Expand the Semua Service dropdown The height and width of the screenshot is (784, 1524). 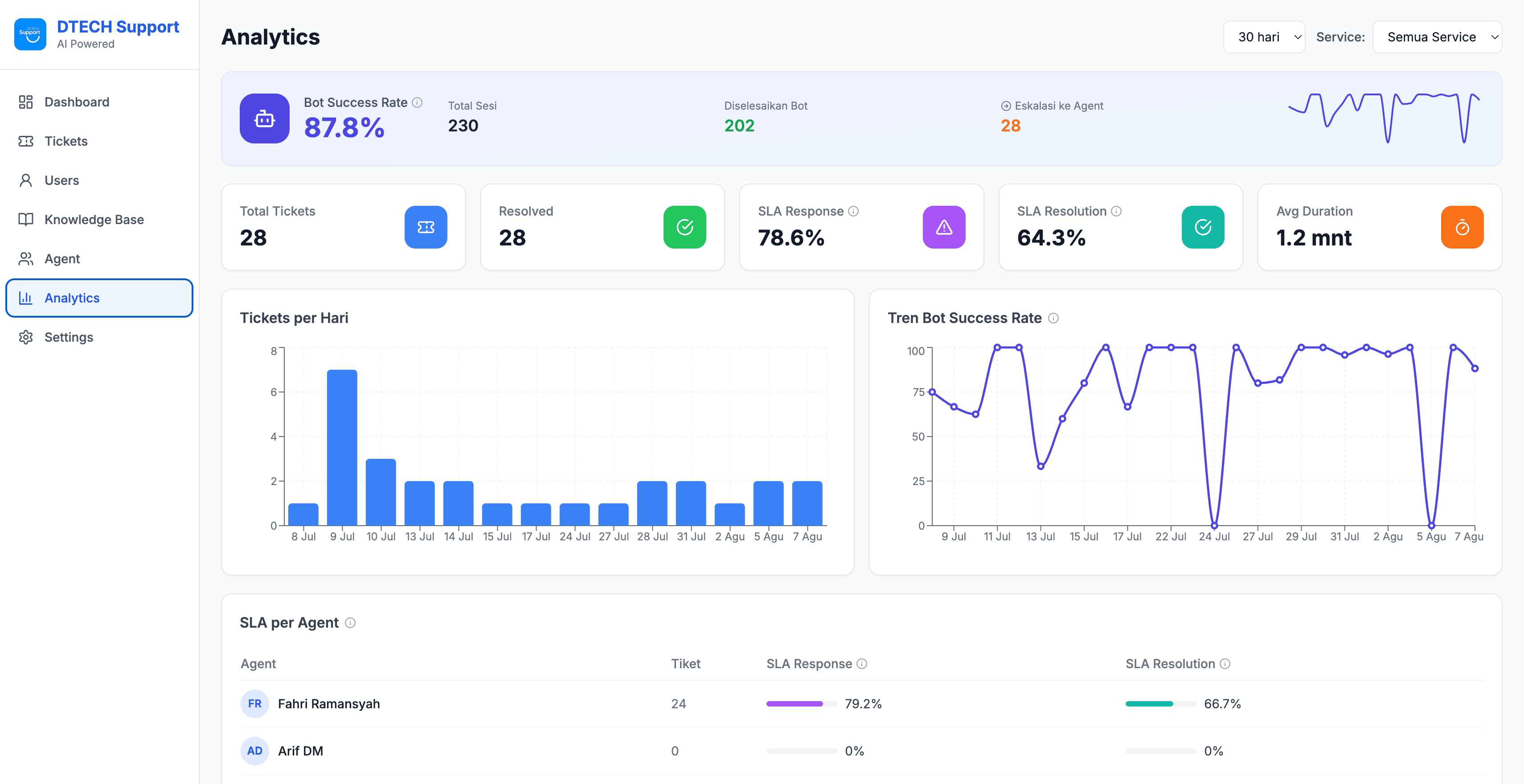[1437, 37]
